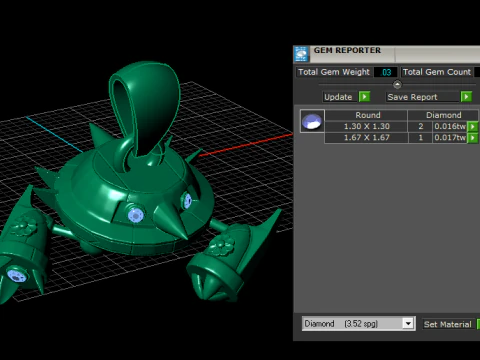Screen dimensions: 480x360
Task: Click the Gem Reporter panel icon
Action: [x=301, y=54]
